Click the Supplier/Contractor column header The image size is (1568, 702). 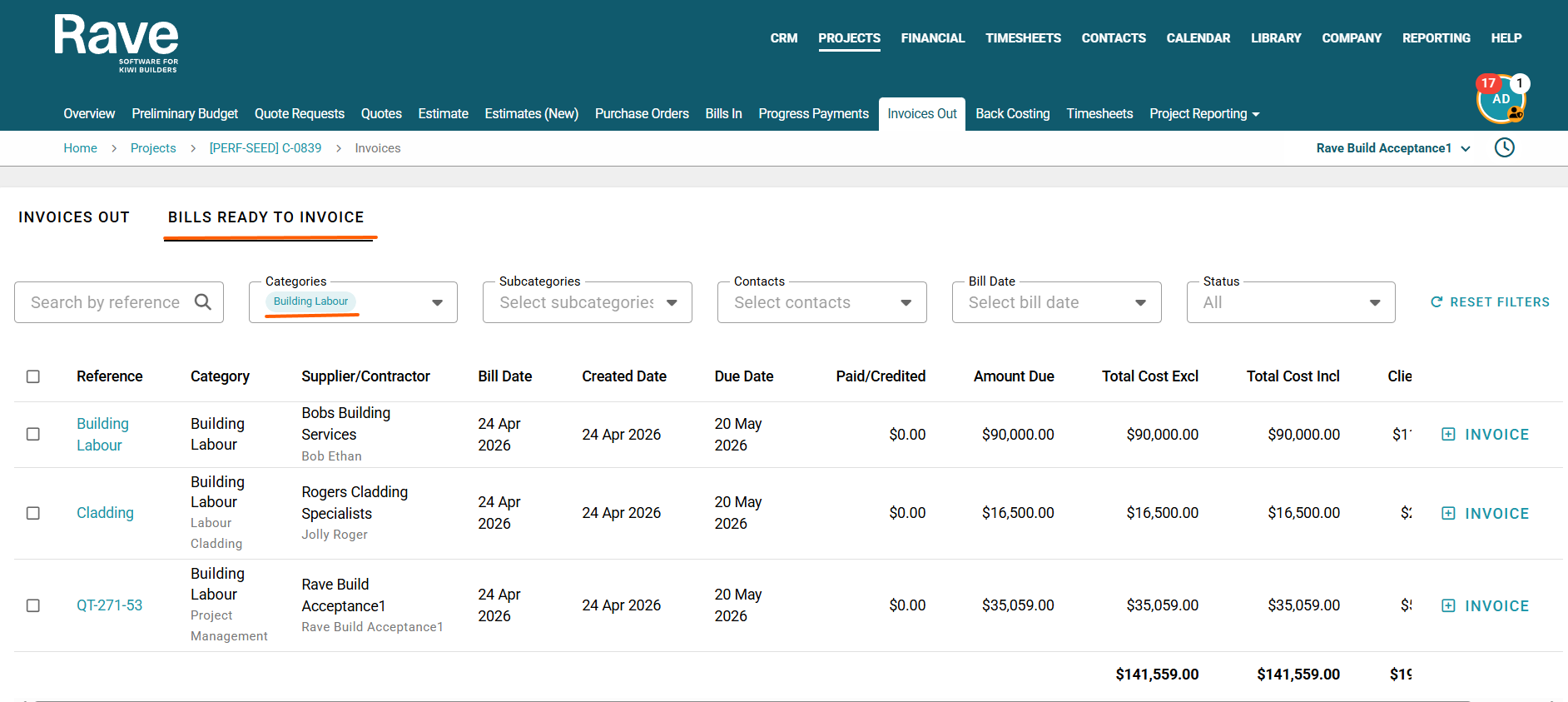pyautogui.click(x=365, y=376)
